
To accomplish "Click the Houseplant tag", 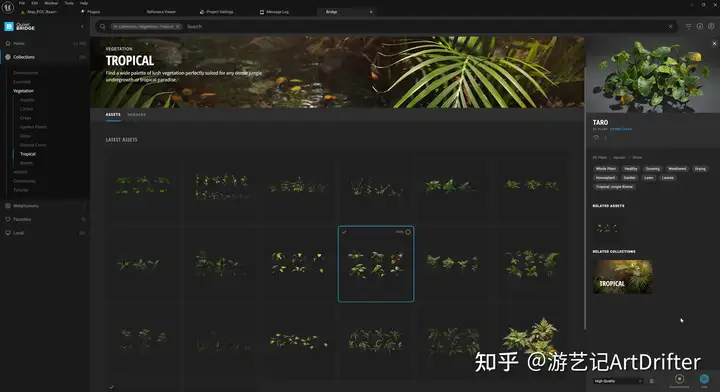I will point(605,178).
